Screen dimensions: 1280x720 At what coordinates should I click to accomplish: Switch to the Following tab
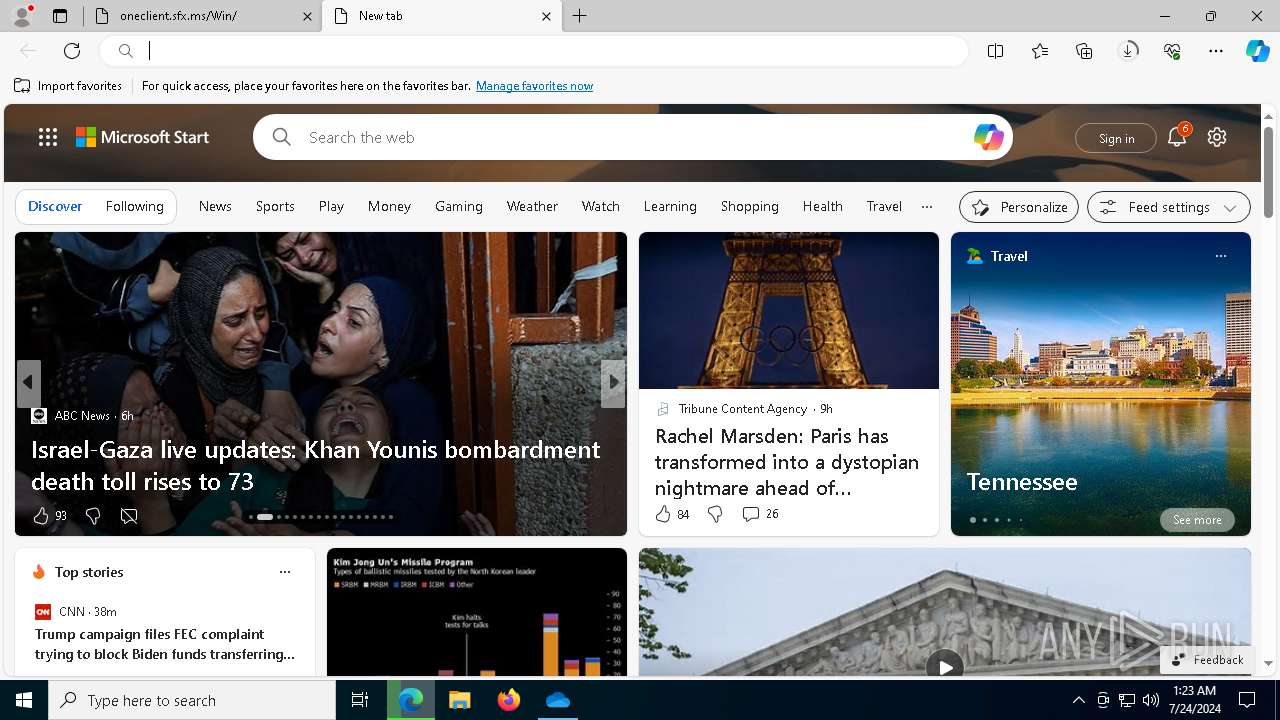coord(135,206)
